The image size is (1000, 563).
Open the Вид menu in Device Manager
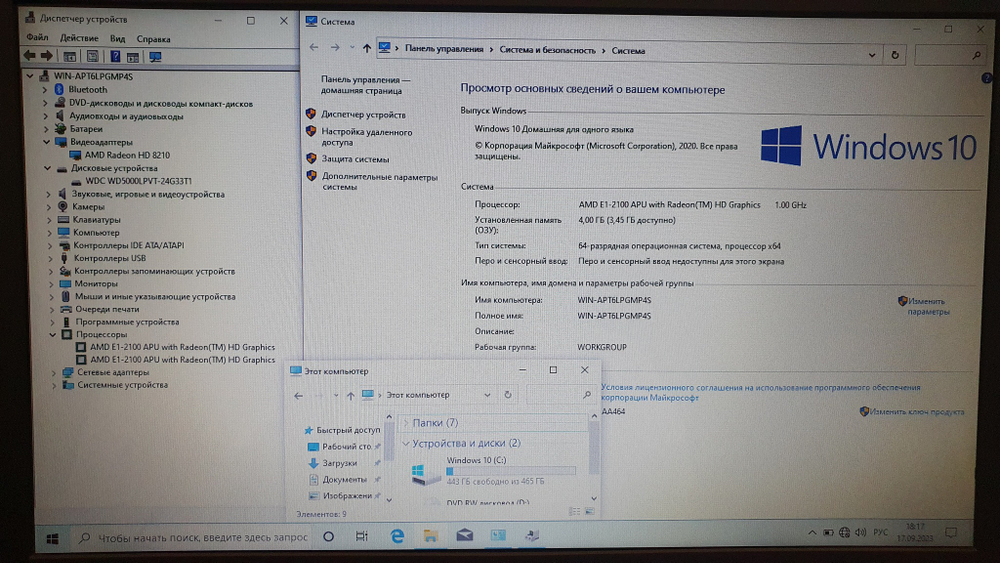click(117, 39)
